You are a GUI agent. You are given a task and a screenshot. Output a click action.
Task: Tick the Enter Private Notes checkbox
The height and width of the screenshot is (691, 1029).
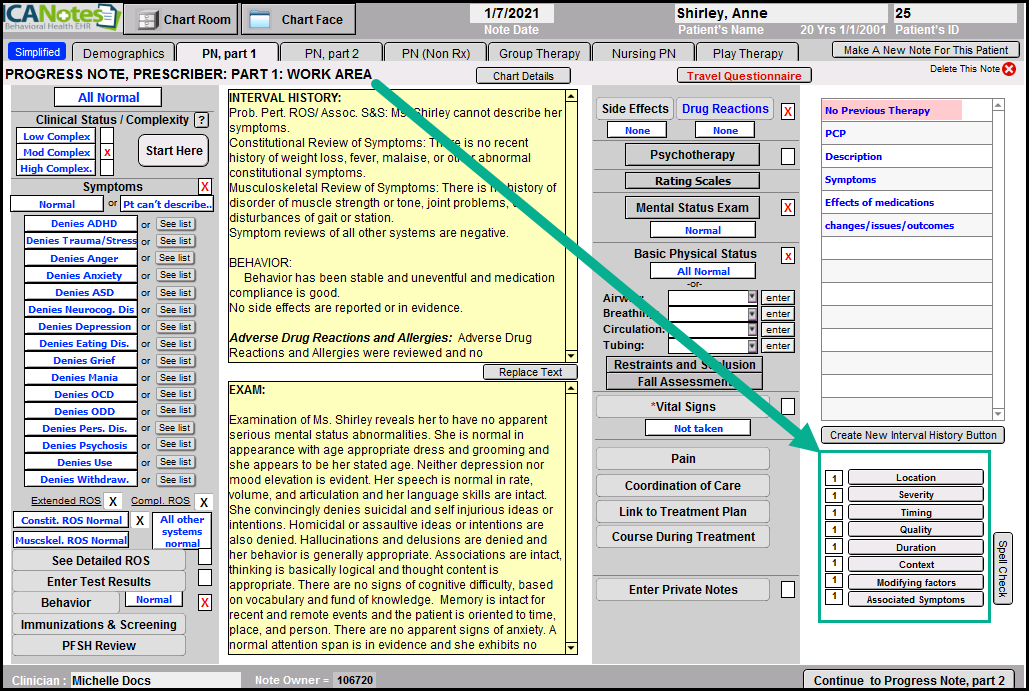coord(788,590)
